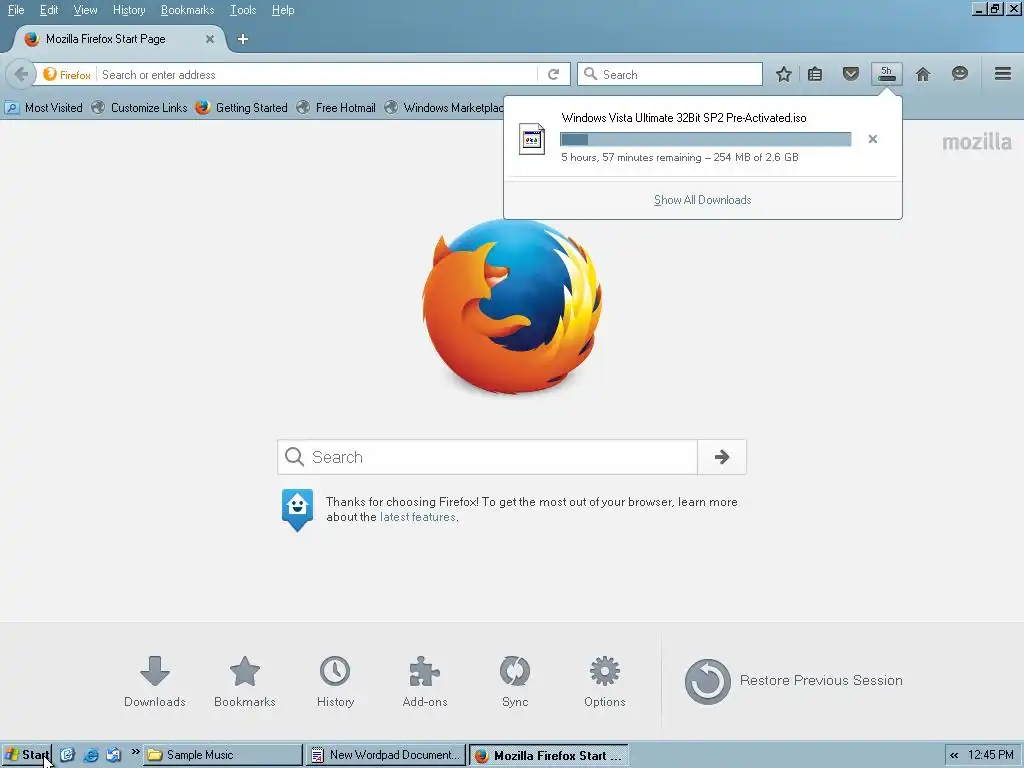This screenshot has height=768, width=1024.
Task: Click Mozilla Firefox Start taskbar button
Action: point(549,755)
